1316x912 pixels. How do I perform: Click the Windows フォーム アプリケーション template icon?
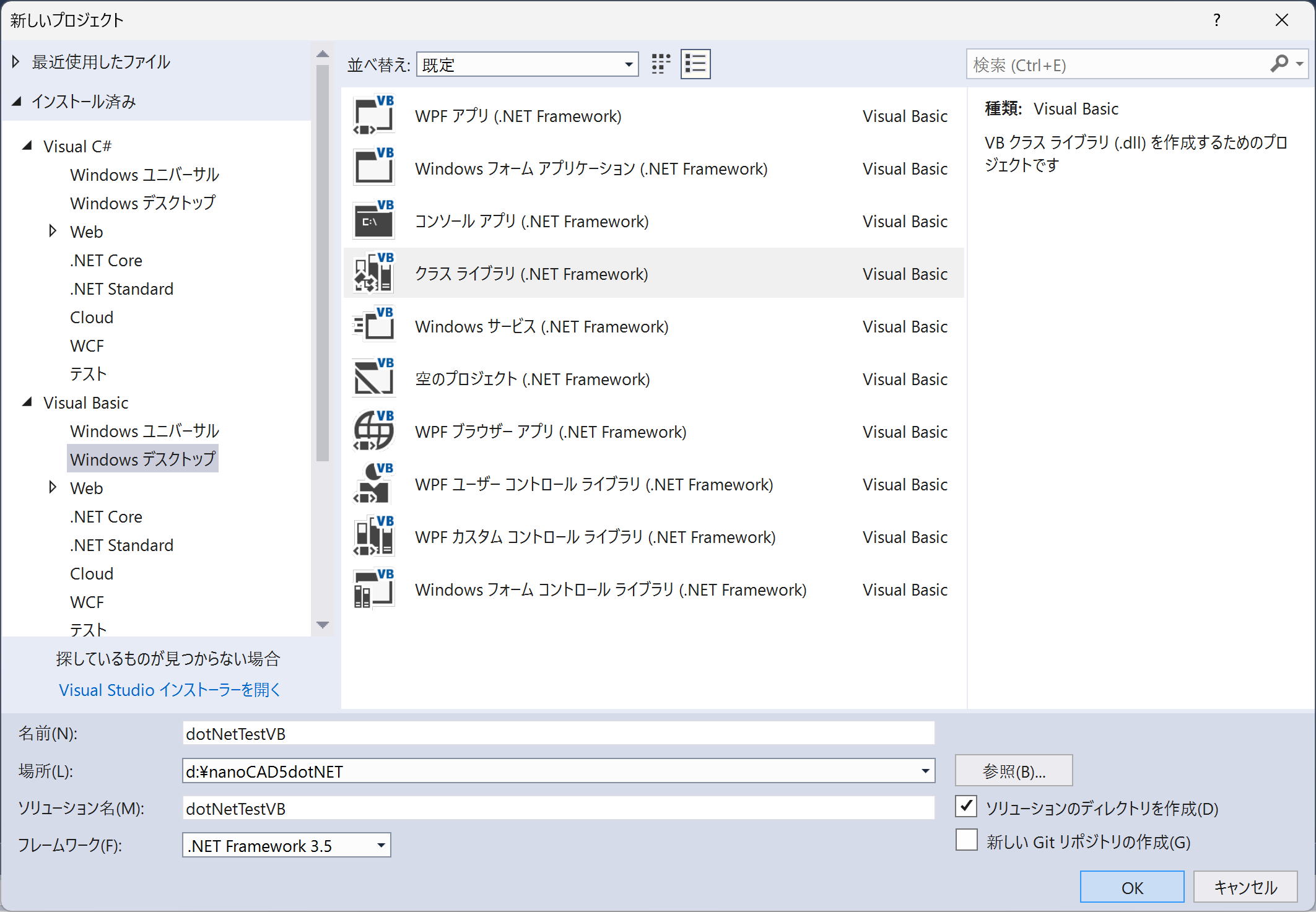[373, 167]
